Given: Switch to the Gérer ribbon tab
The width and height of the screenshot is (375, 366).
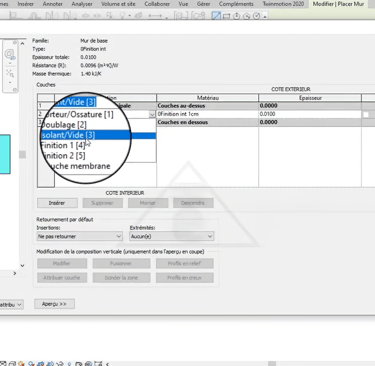Looking at the screenshot, I should click(x=203, y=4).
